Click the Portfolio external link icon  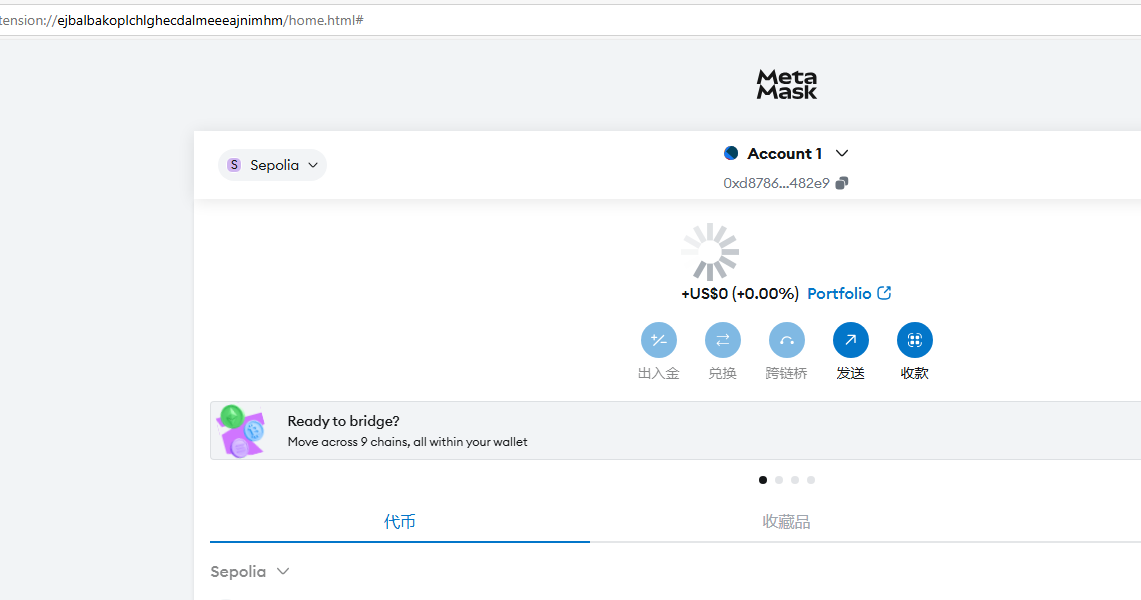pyautogui.click(x=884, y=293)
